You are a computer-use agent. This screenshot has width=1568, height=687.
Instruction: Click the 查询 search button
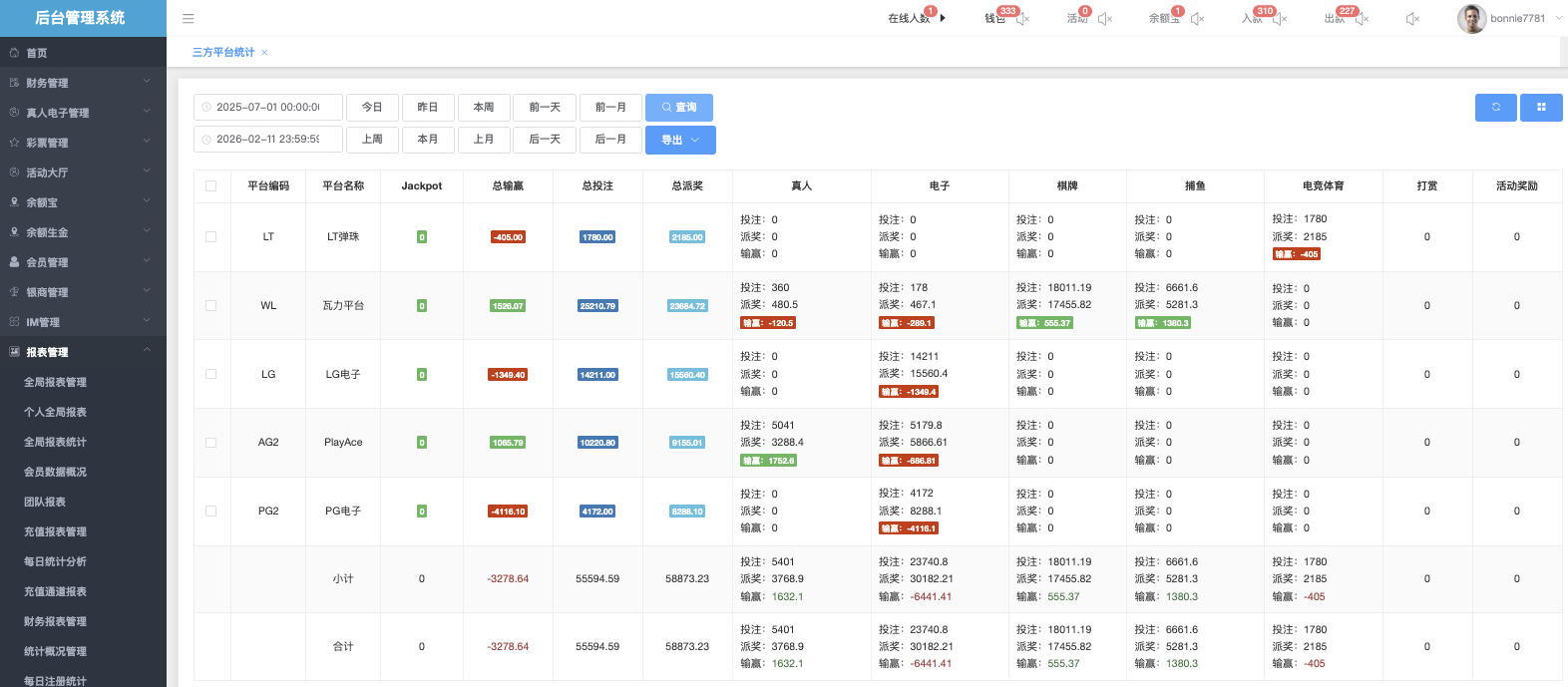pos(678,108)
